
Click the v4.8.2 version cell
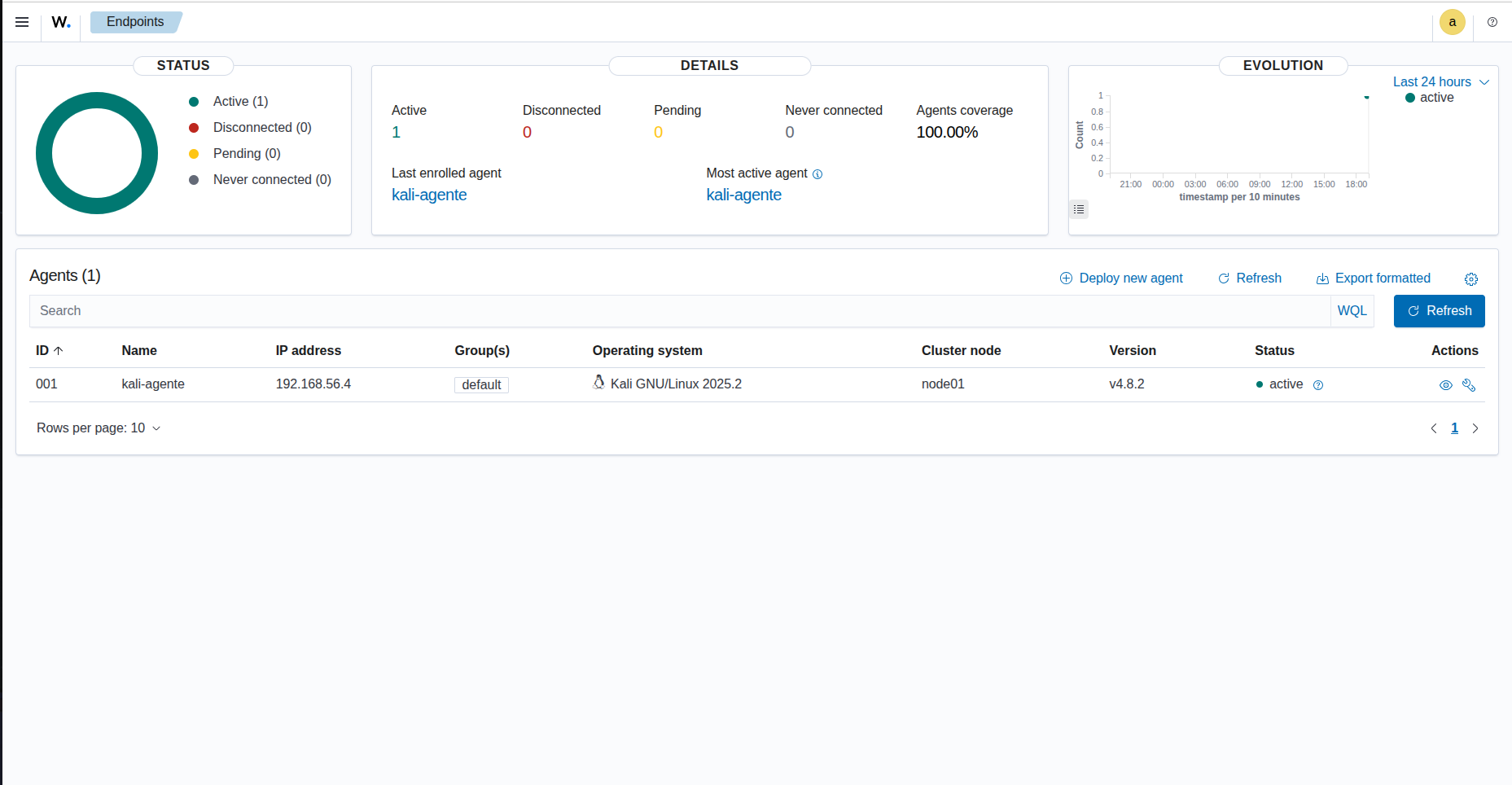pyautogui.click(x=1127, y=384)
